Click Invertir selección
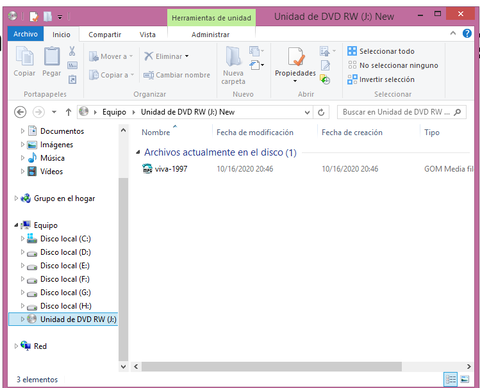480x388 pixels. coord(381,79)
